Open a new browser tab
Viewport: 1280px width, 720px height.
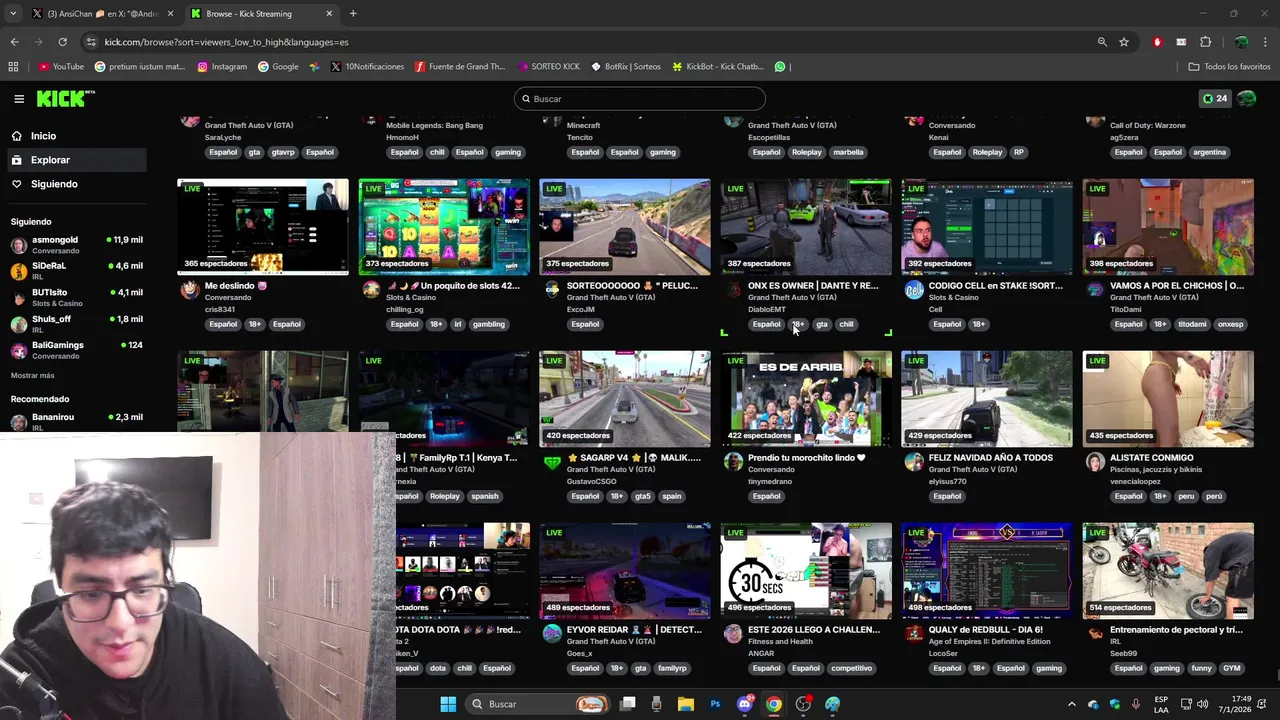(353, 14)
